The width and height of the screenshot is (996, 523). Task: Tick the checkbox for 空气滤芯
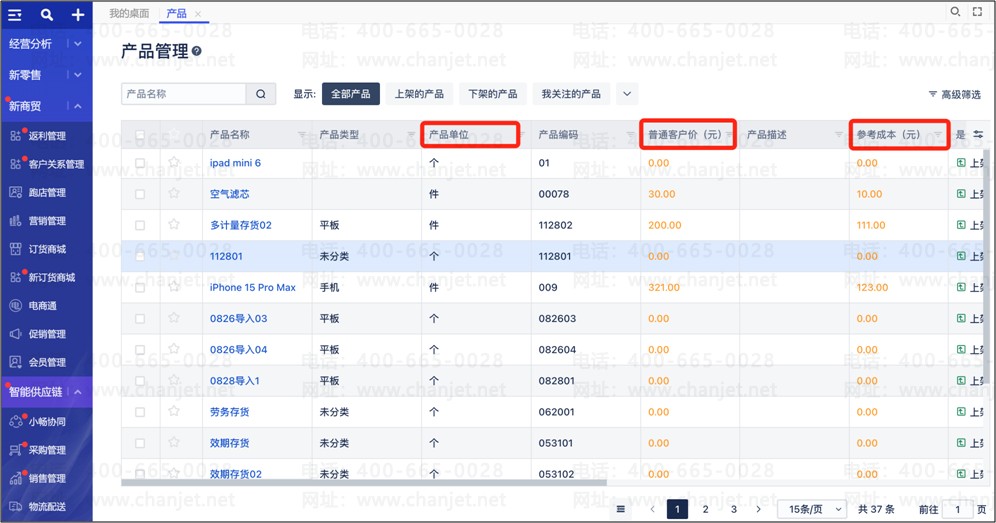[140, 194]
